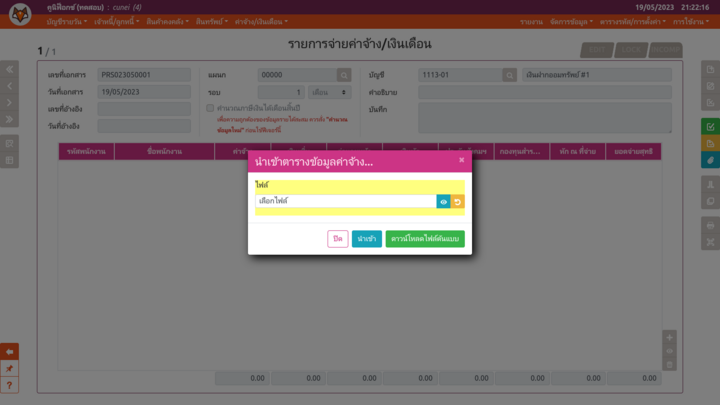
Task: Go to first record double-chevron arrow
Action: click(10, 69)
